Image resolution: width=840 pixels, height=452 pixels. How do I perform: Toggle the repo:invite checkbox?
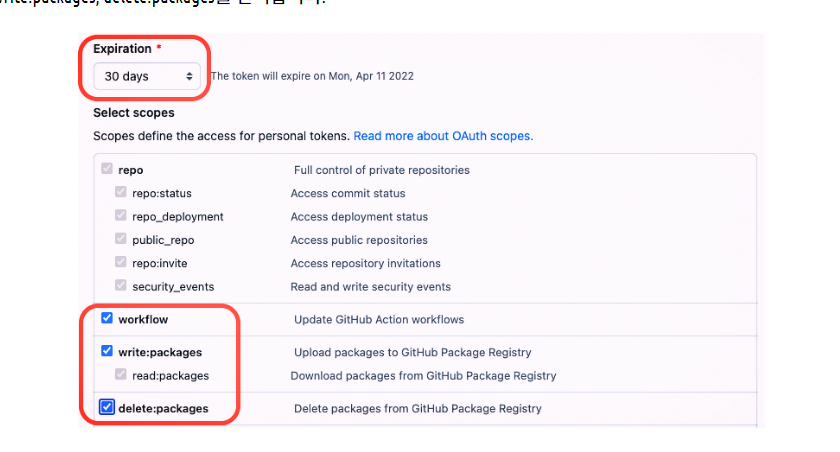121,263
